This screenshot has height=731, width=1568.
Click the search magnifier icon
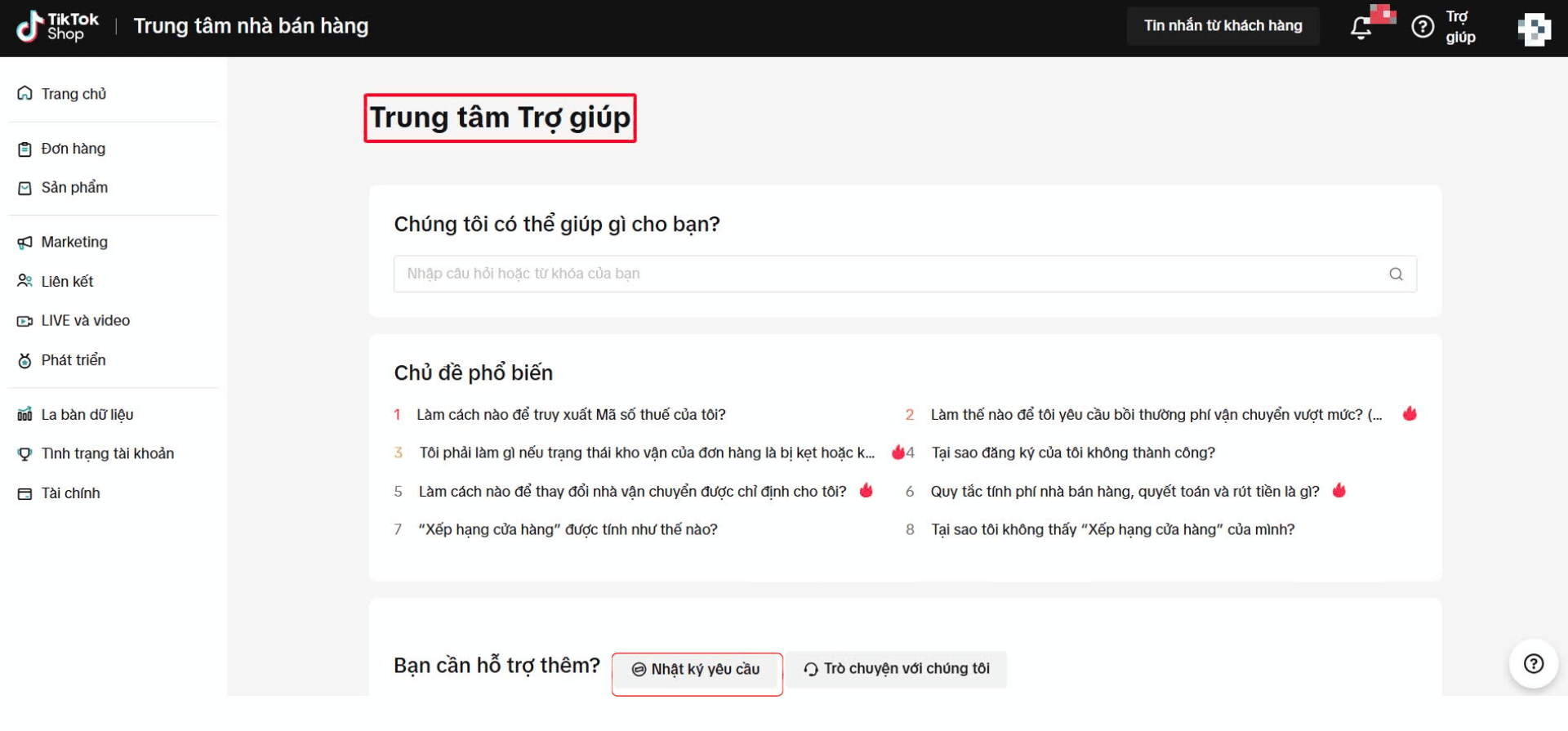(1396, 274)
